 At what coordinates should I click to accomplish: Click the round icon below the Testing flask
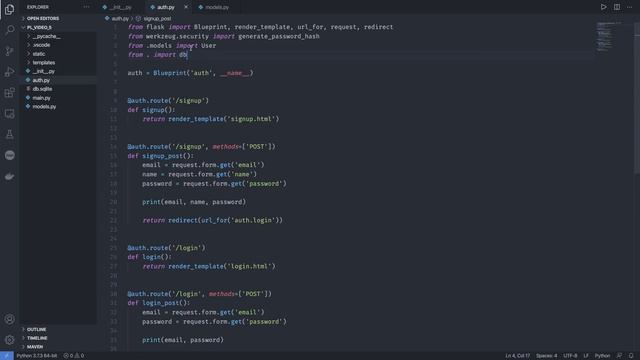9,155
